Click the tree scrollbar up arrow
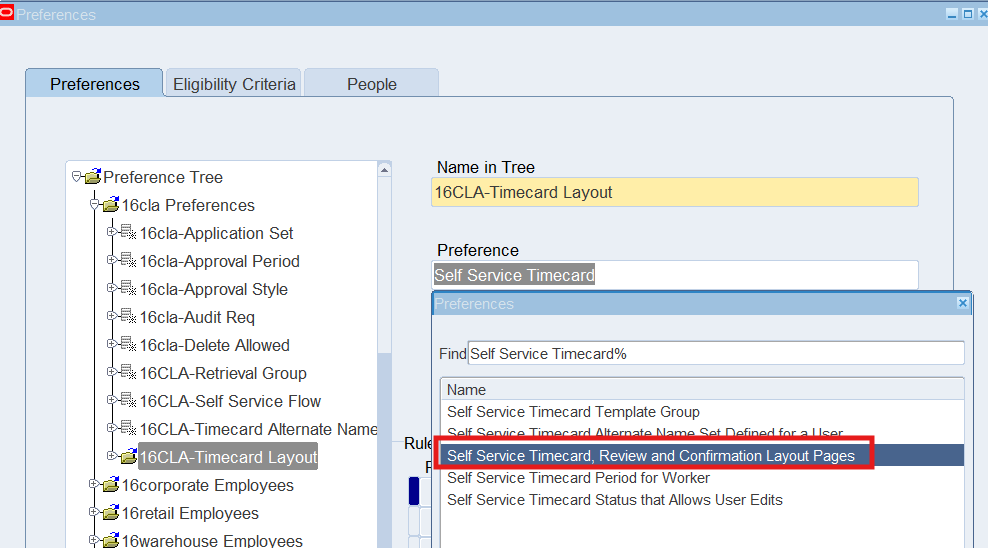The width and height of the screenshot is (988, 548). [384, 170]
